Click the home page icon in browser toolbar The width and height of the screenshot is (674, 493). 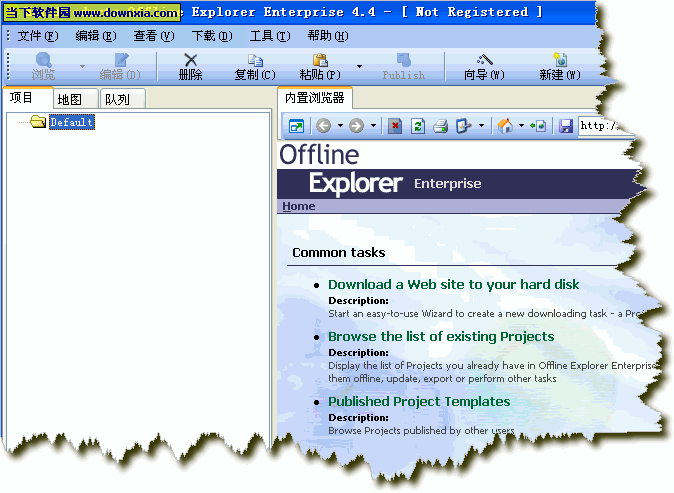click(505, 126)
